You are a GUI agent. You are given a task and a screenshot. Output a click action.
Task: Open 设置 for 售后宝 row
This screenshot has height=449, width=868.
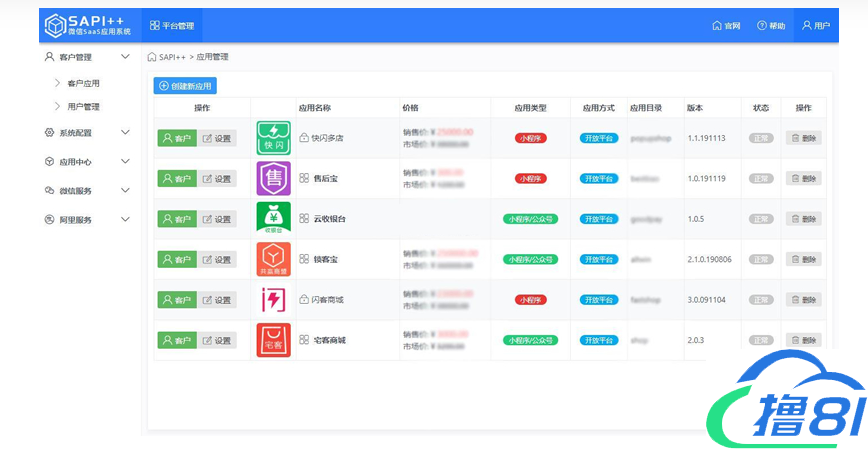pos(217,179)
